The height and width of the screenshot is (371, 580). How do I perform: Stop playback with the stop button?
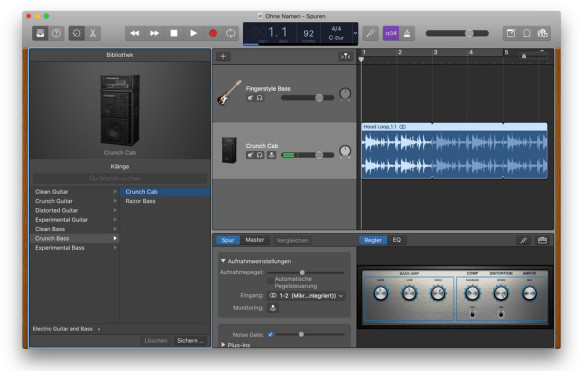(x=173, y=33)
